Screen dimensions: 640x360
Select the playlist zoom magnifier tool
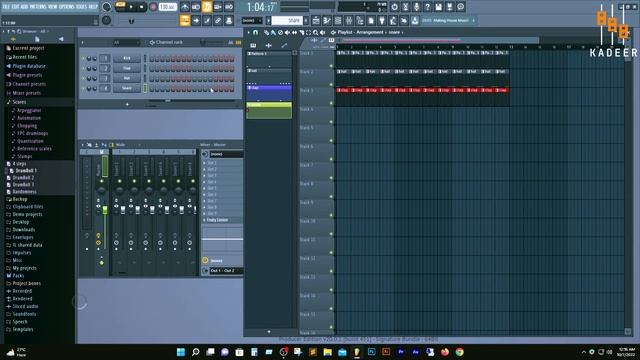point(316,32)
